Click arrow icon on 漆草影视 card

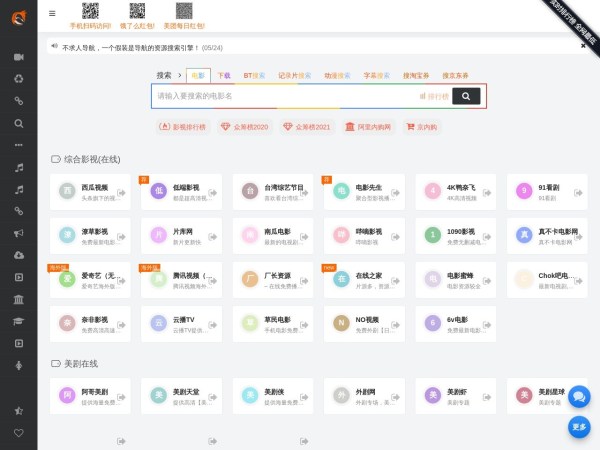121,237
